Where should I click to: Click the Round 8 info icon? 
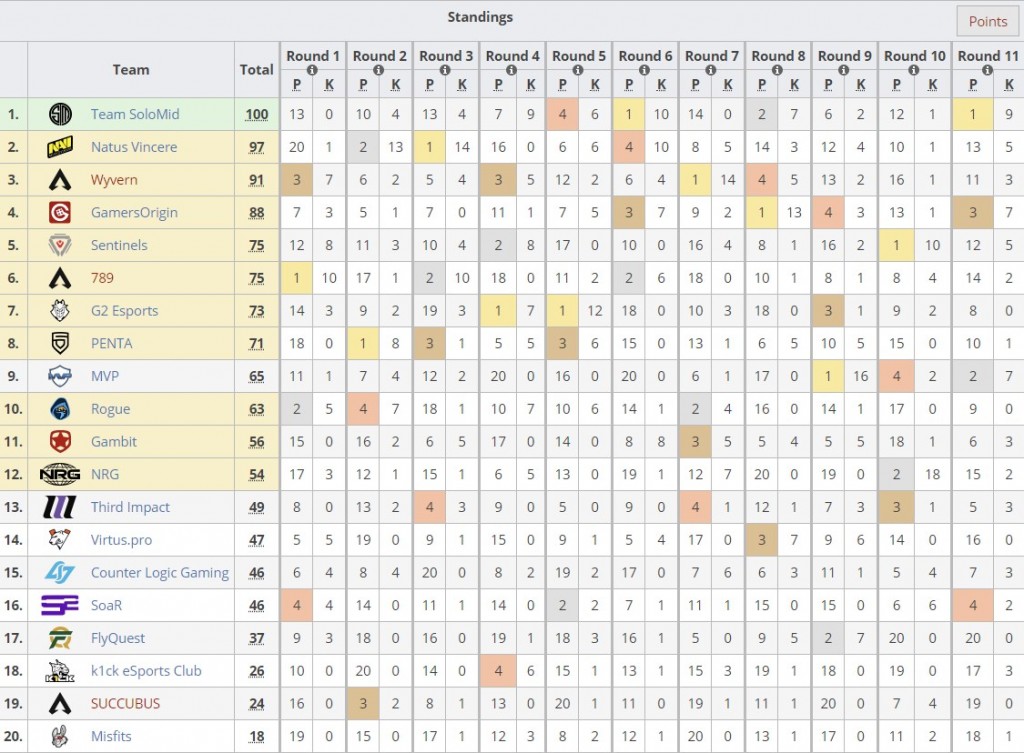[778, 70]
